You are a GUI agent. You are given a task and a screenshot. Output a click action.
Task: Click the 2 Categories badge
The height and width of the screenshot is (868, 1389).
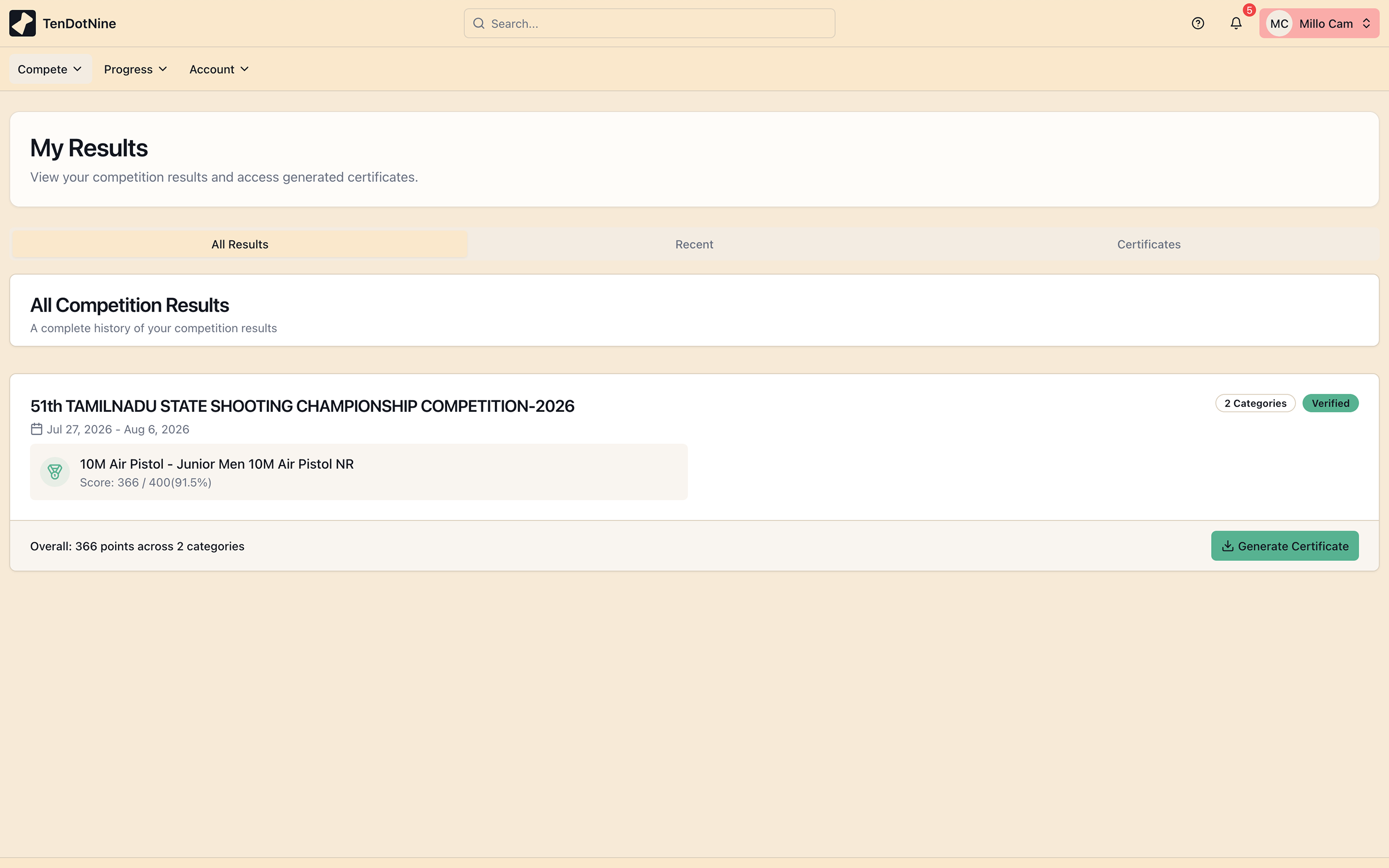coord(1255,404)
